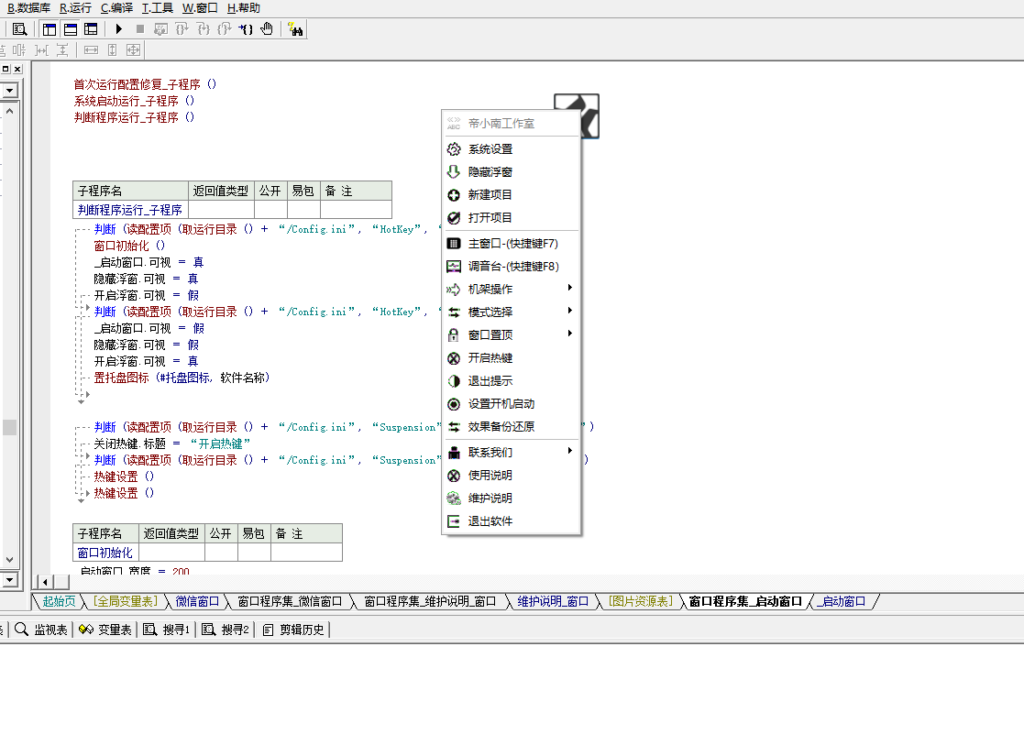This screenshot has height=734, width=1024.
Task: Open the 监视表 bottom panel tab
Action: tap(41, 630)
